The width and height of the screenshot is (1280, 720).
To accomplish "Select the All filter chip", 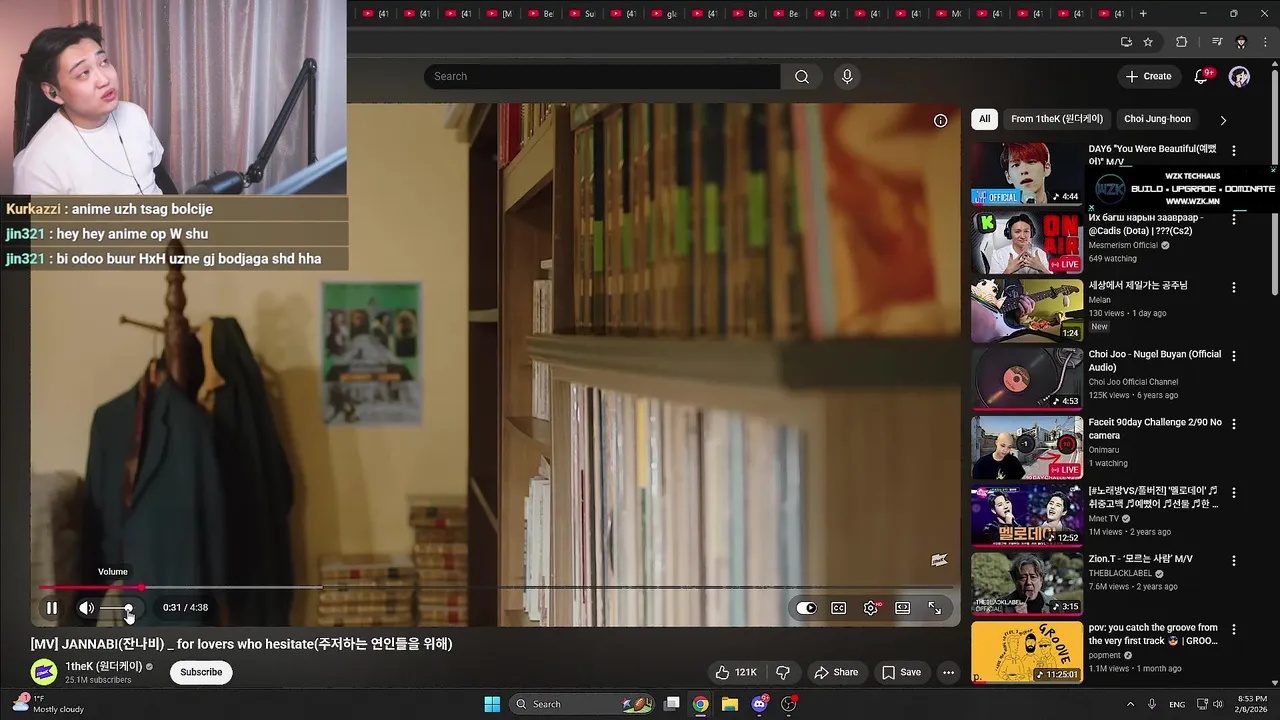I will 984,119.
